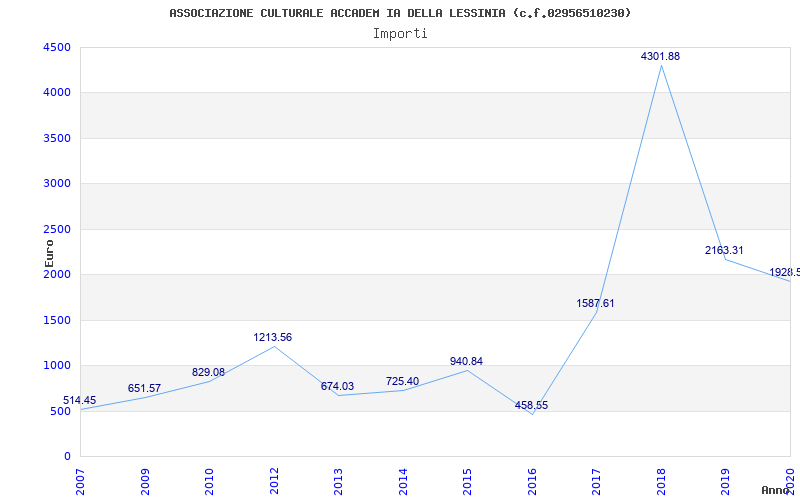The height and width of the screenshot is (500, 800).
Task: Click the 3000 y-axis tick
Action: click(57, 184)
